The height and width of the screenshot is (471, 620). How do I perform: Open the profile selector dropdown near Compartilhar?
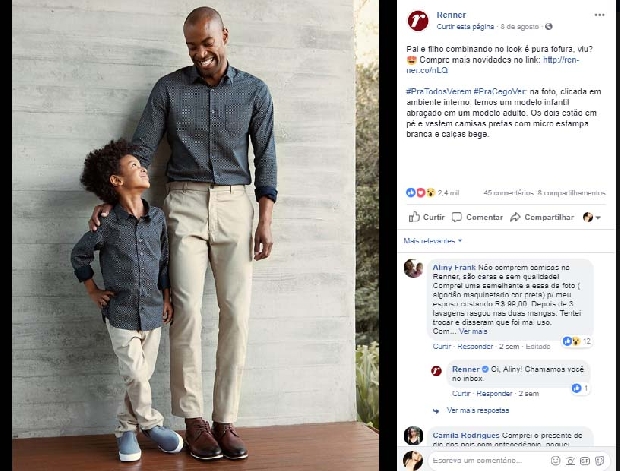[x=592, y=217]
